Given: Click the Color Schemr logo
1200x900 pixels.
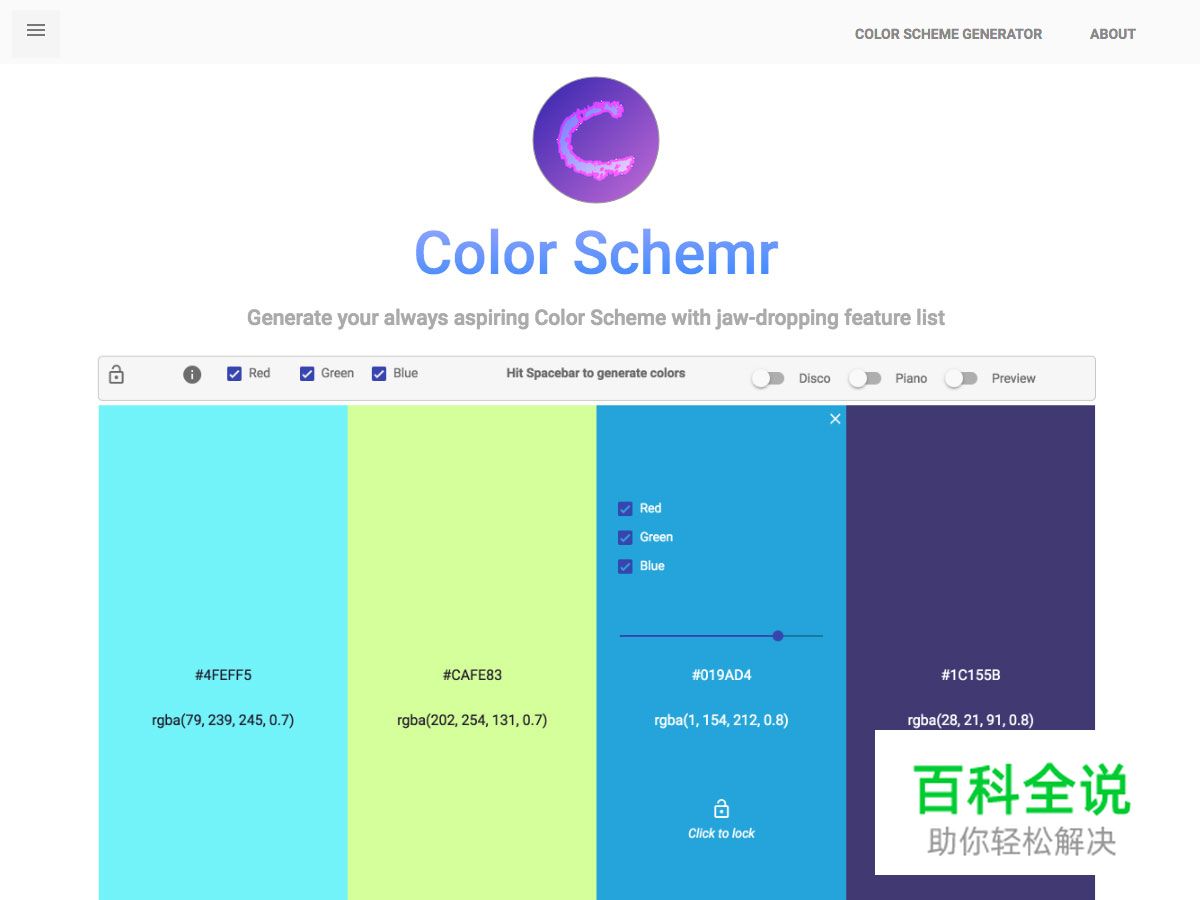Looking at the screenshot, I should coord(595,139).
